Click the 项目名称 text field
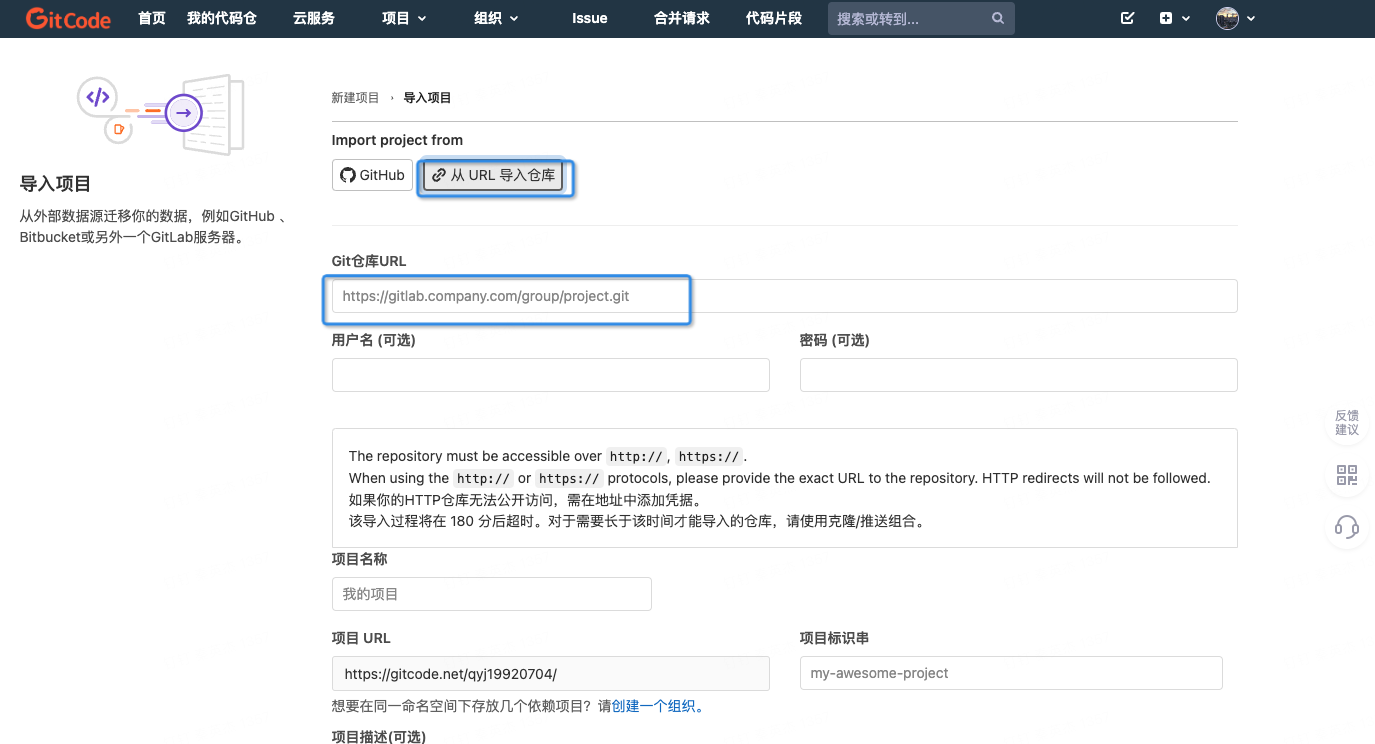 (x=491, y=594)
